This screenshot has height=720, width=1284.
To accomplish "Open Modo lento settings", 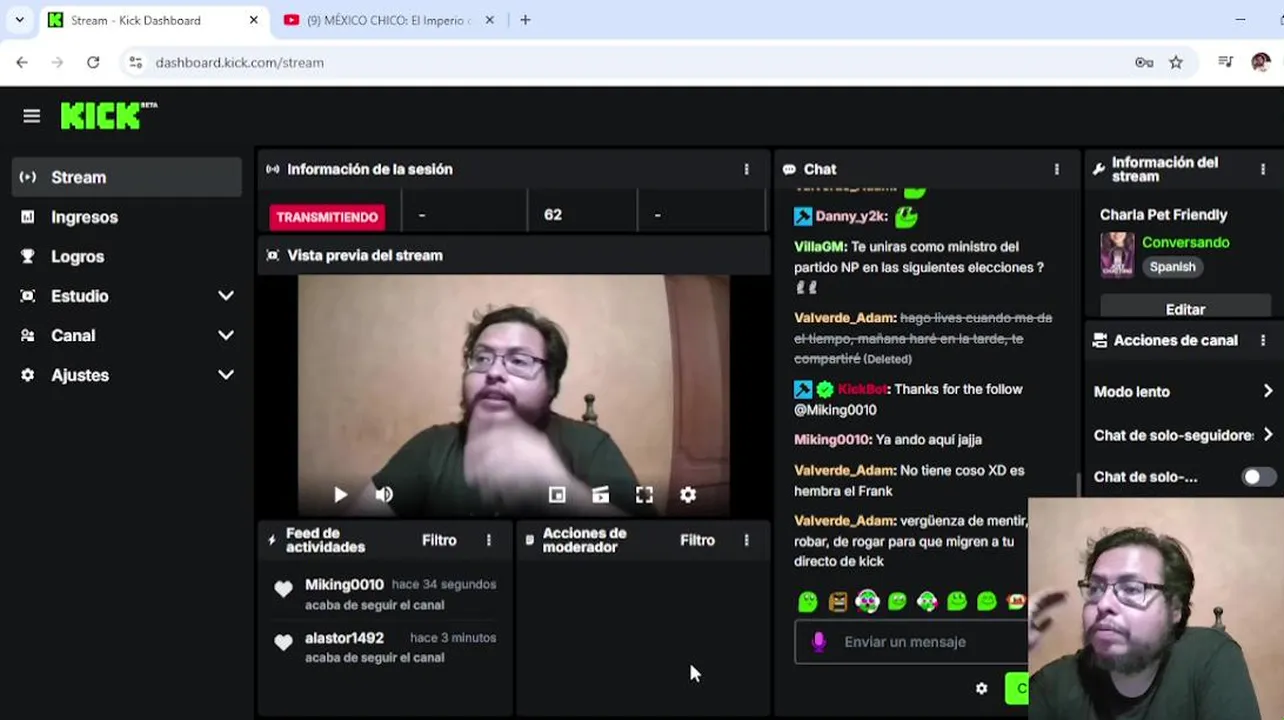I will point(1183,392).
